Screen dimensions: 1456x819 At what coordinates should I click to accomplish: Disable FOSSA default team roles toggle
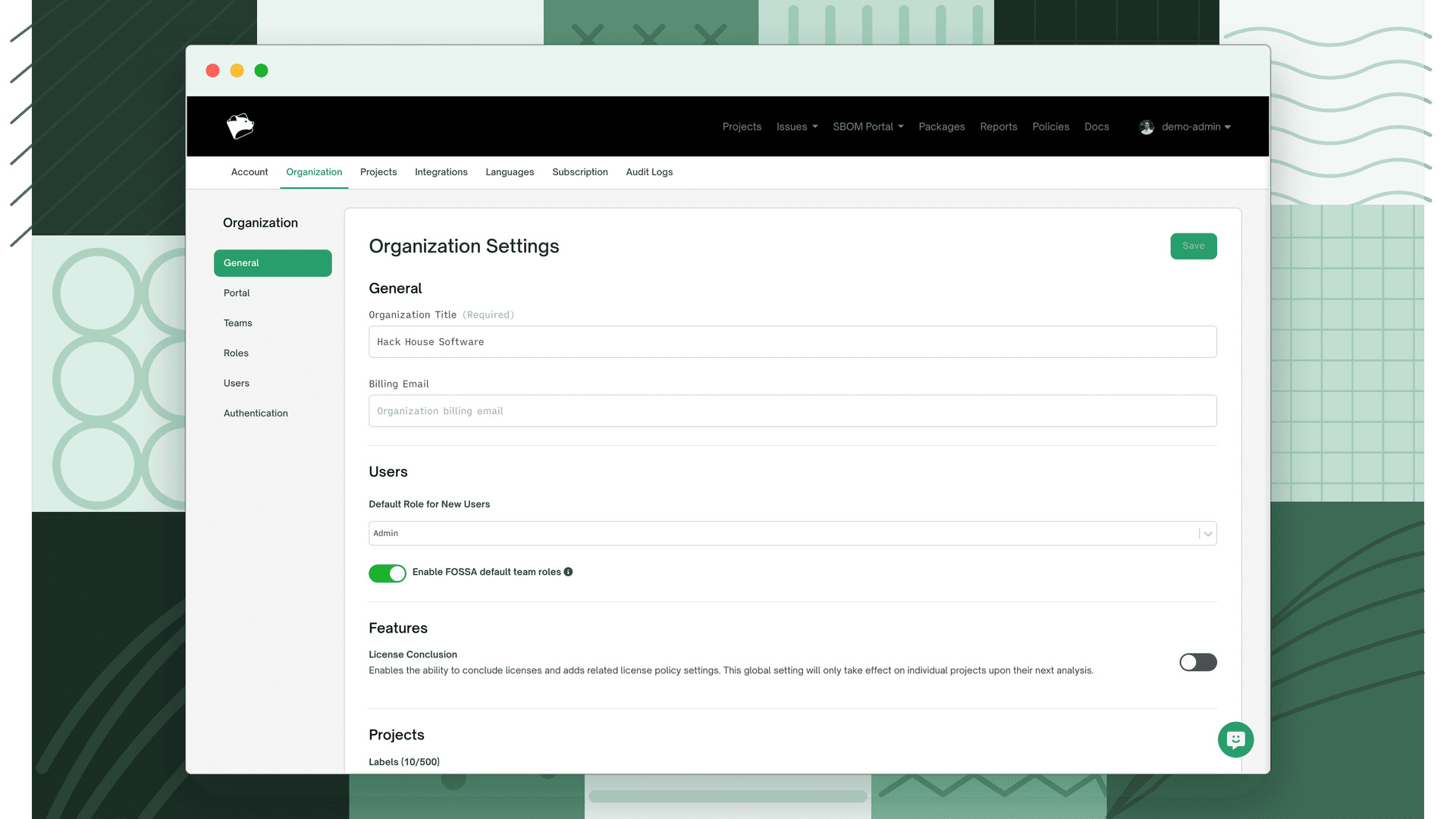point(388,573)
